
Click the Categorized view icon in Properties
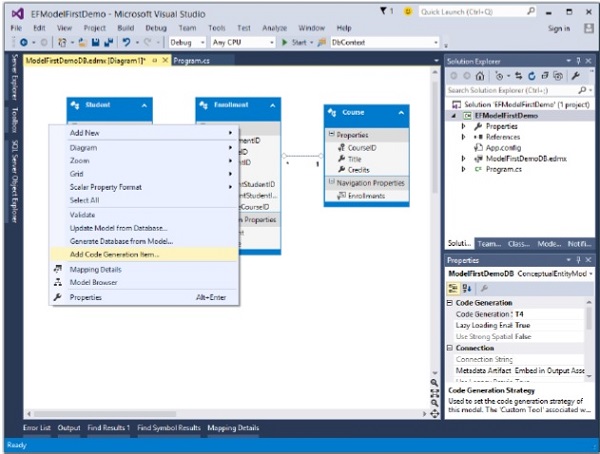(x=454, y=287)
